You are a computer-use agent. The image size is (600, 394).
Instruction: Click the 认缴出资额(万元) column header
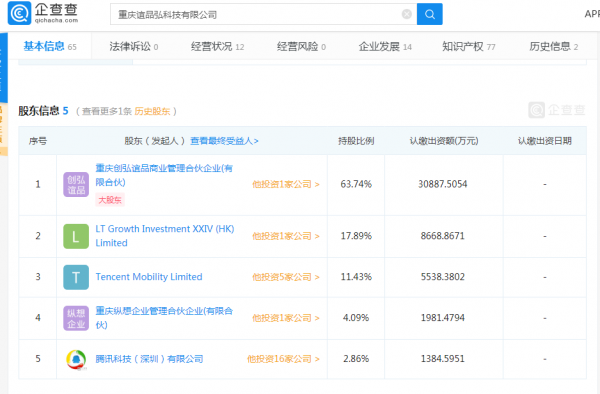click(444, 141)
